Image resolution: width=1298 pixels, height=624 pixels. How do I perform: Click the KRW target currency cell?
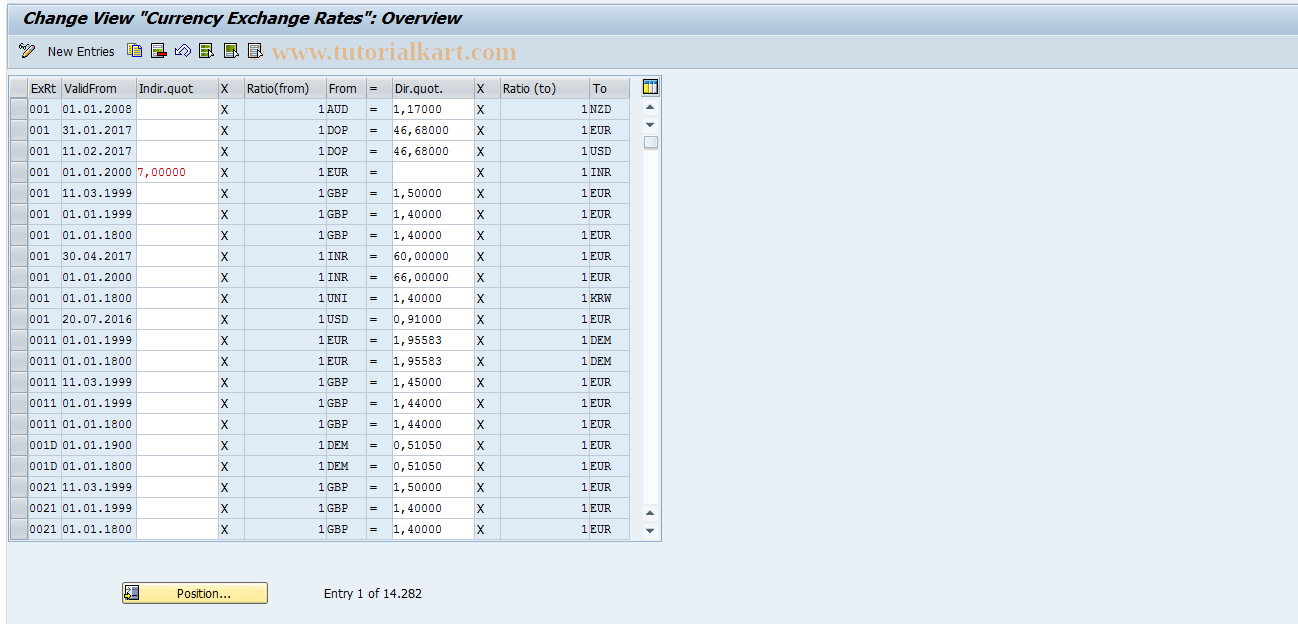point(609,298)
